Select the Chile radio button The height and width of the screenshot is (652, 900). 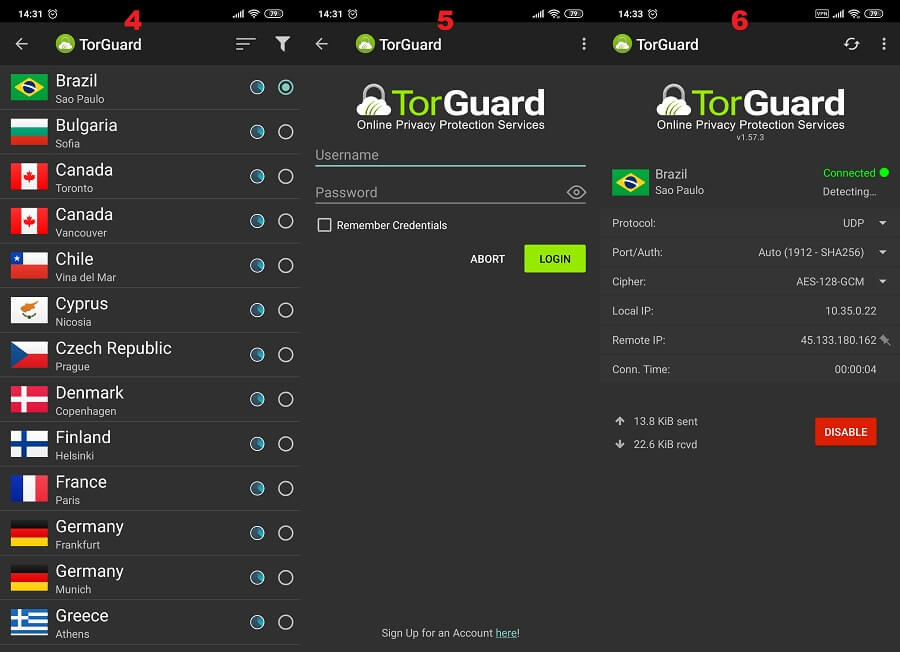tap(285, 266)
